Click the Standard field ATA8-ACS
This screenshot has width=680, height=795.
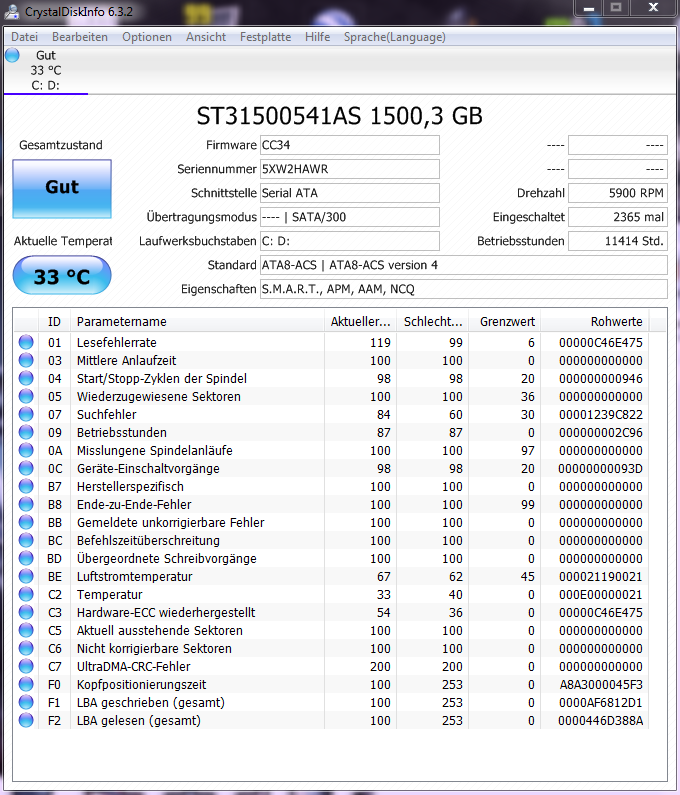[x=463, y=265]
